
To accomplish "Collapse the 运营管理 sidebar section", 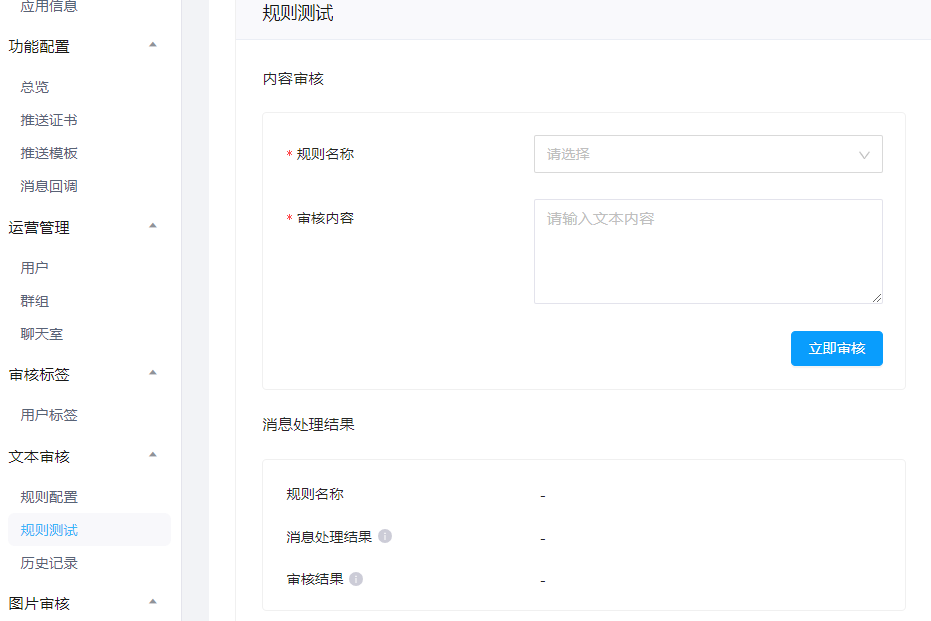I will (153, 226).
